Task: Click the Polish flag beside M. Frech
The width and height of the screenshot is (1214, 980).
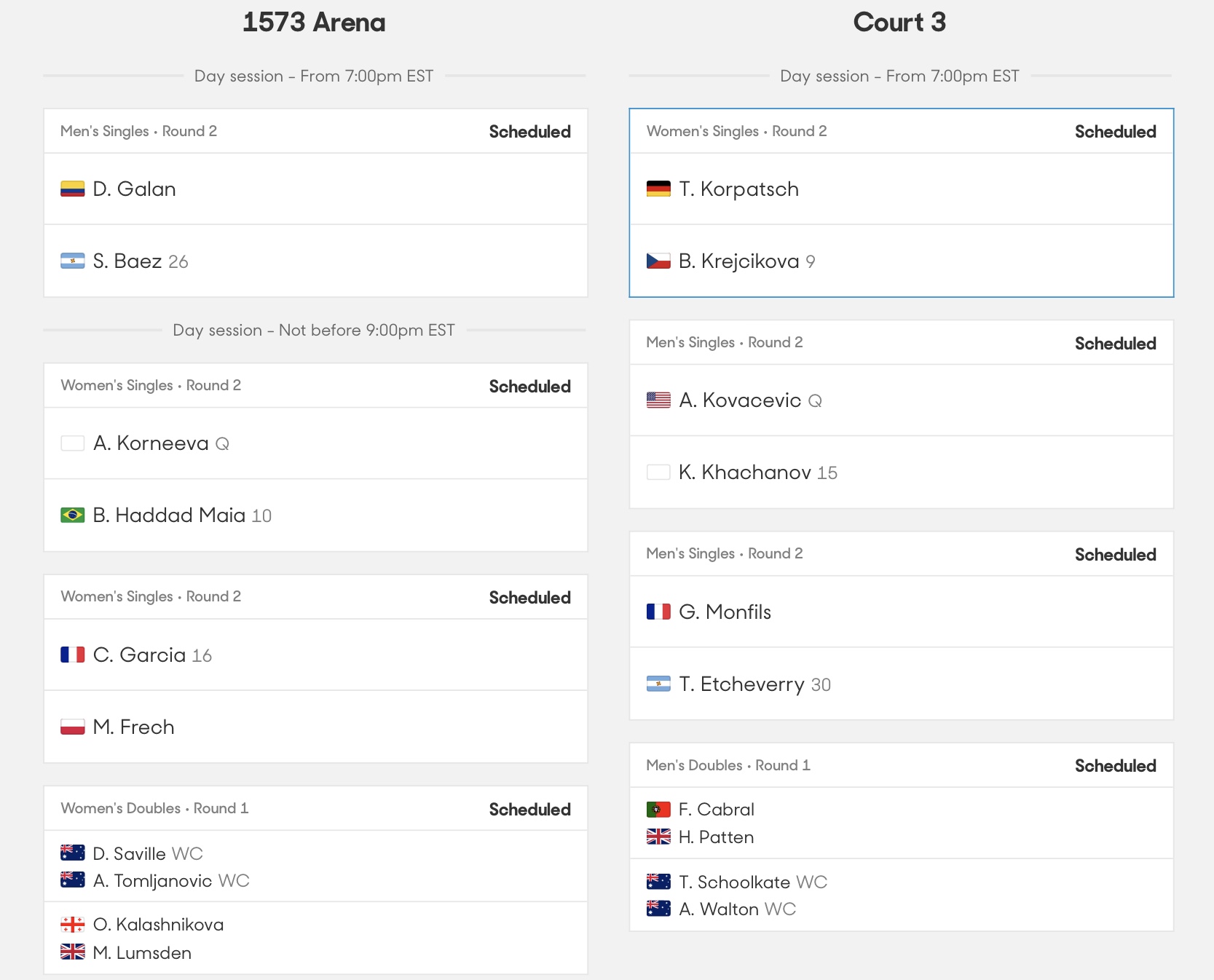Action: (x=72, y=727)
